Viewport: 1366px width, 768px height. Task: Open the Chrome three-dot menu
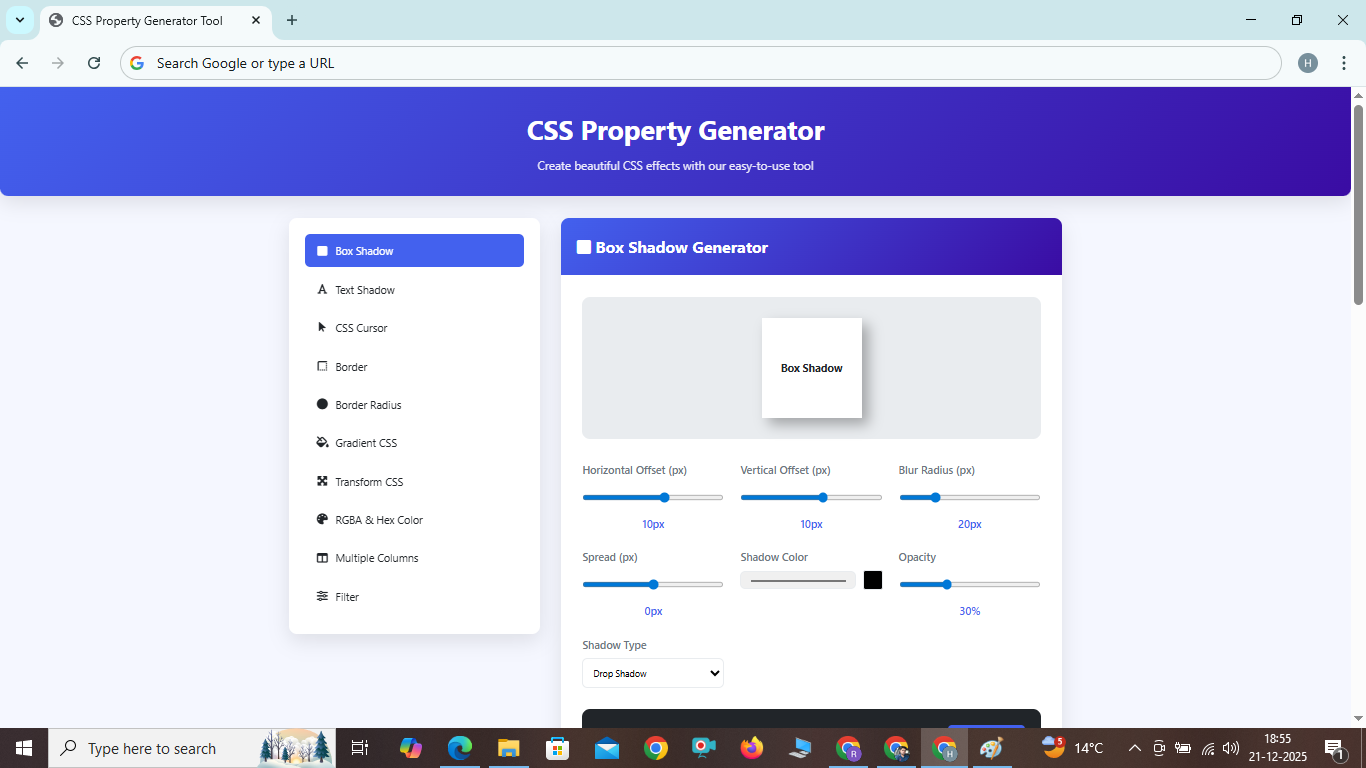click(x=1345, y=62)
